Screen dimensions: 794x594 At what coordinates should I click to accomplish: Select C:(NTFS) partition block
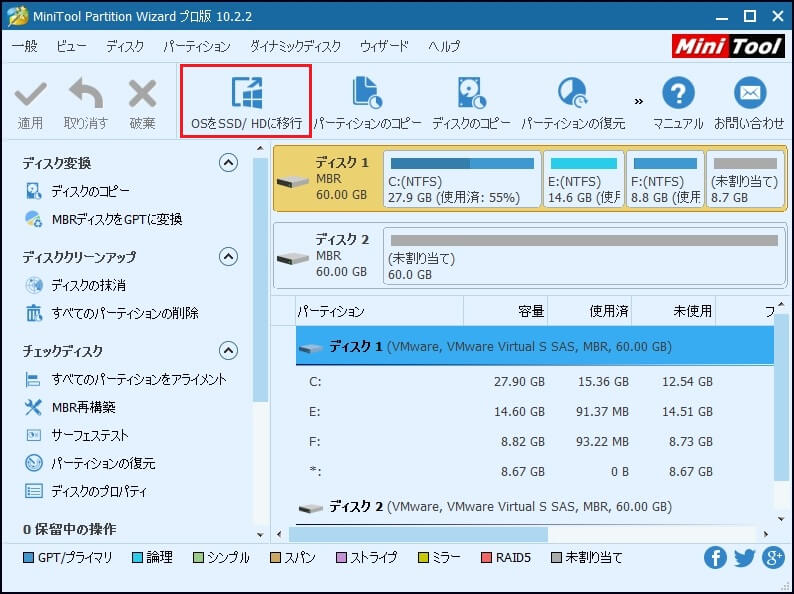pos(462,179)
